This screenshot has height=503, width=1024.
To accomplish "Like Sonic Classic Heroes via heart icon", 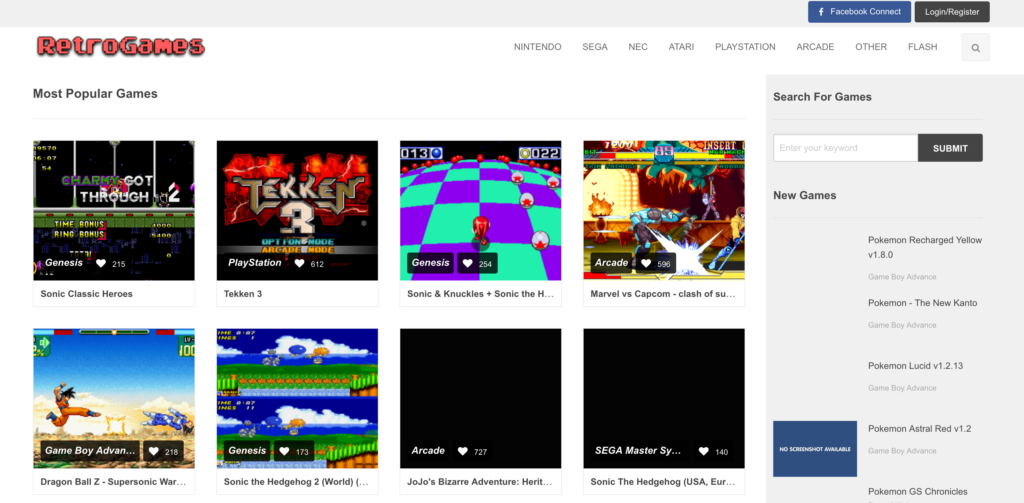I will point(101,264).
